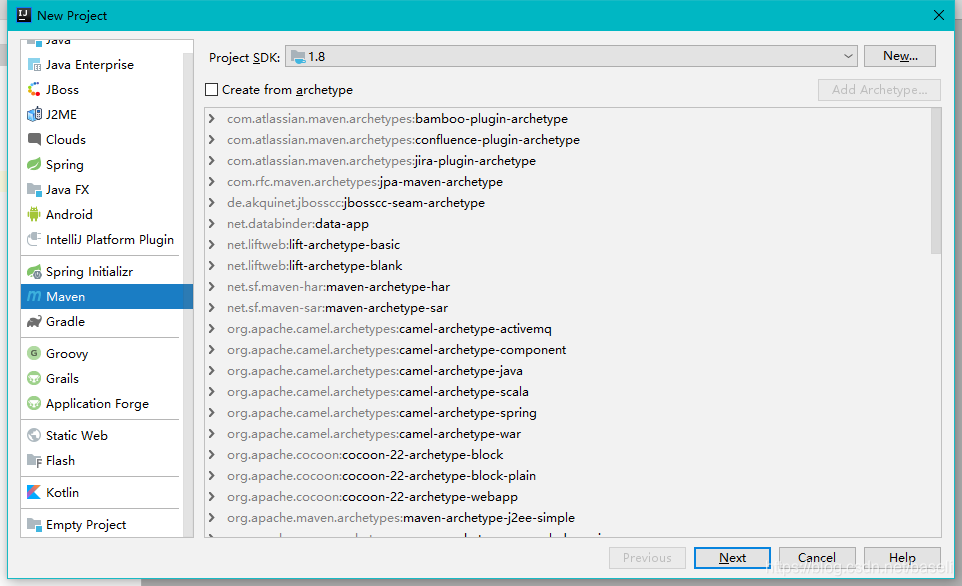This screenshot has width=962, height=586.
Task: Click the JBoss icon
Action: (x=34, y=90)
